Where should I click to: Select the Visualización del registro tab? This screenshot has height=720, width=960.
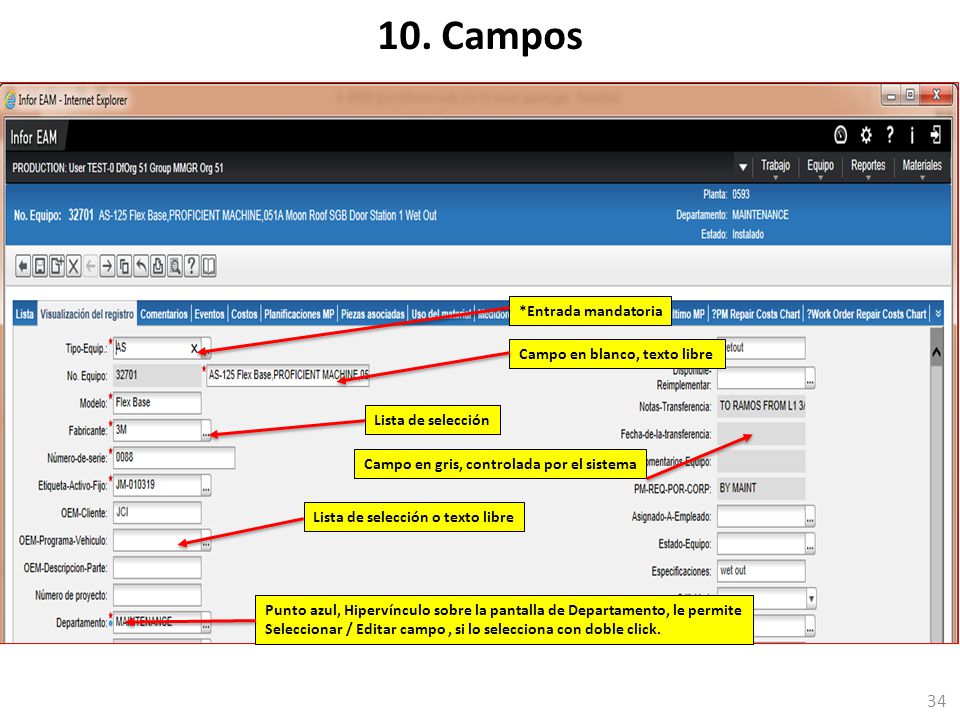(87, 314)
